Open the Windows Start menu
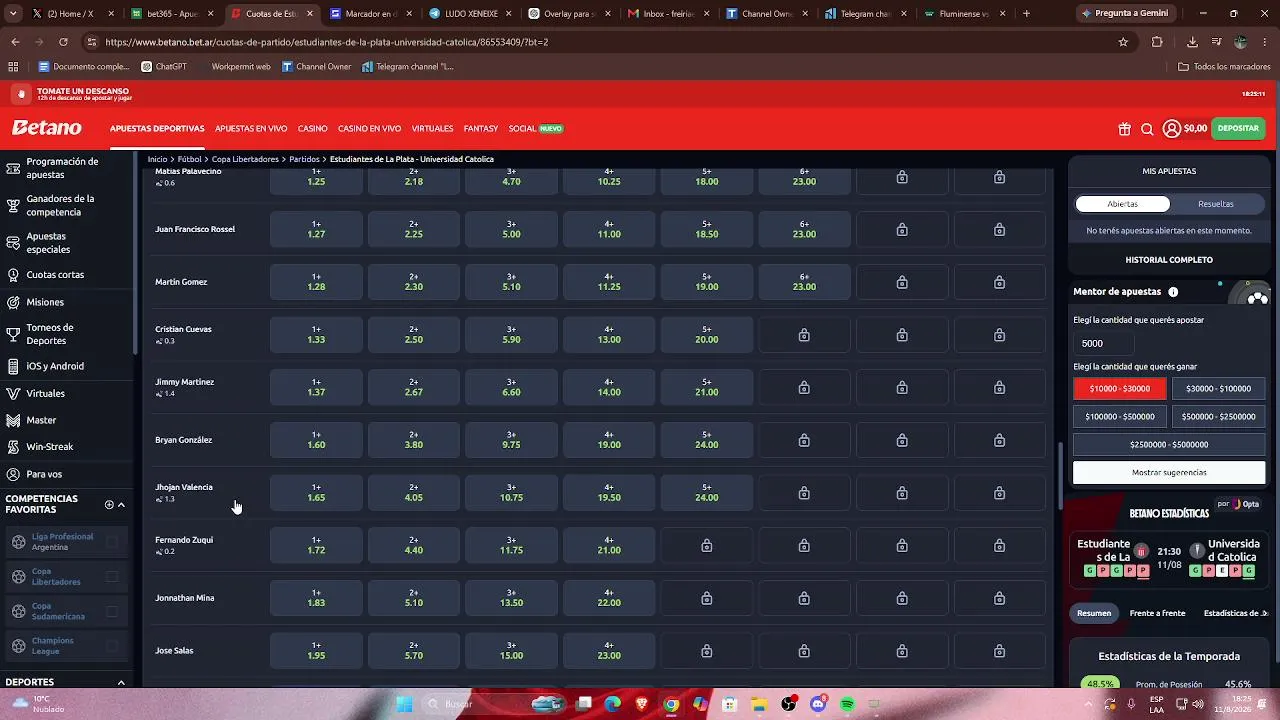1280x720 pixels. coord(404,704)
